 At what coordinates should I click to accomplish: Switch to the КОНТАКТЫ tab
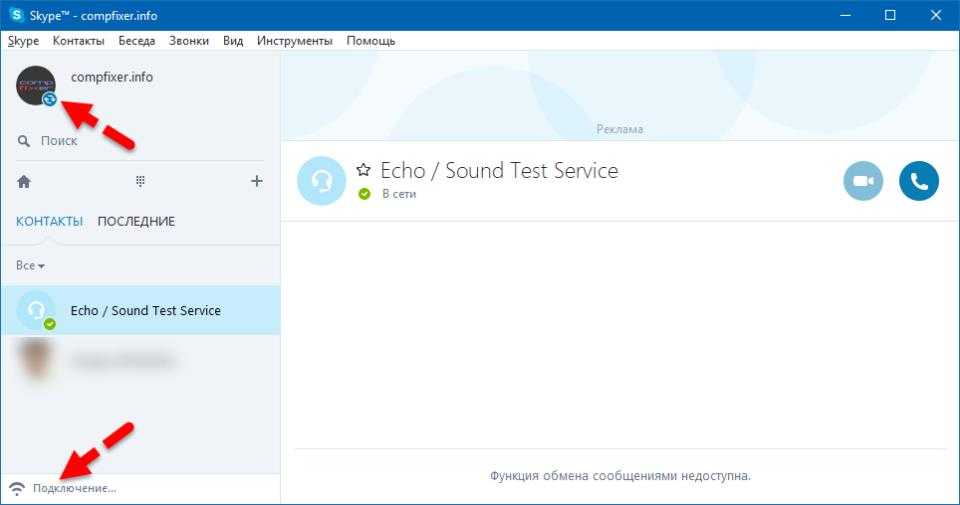49,222
